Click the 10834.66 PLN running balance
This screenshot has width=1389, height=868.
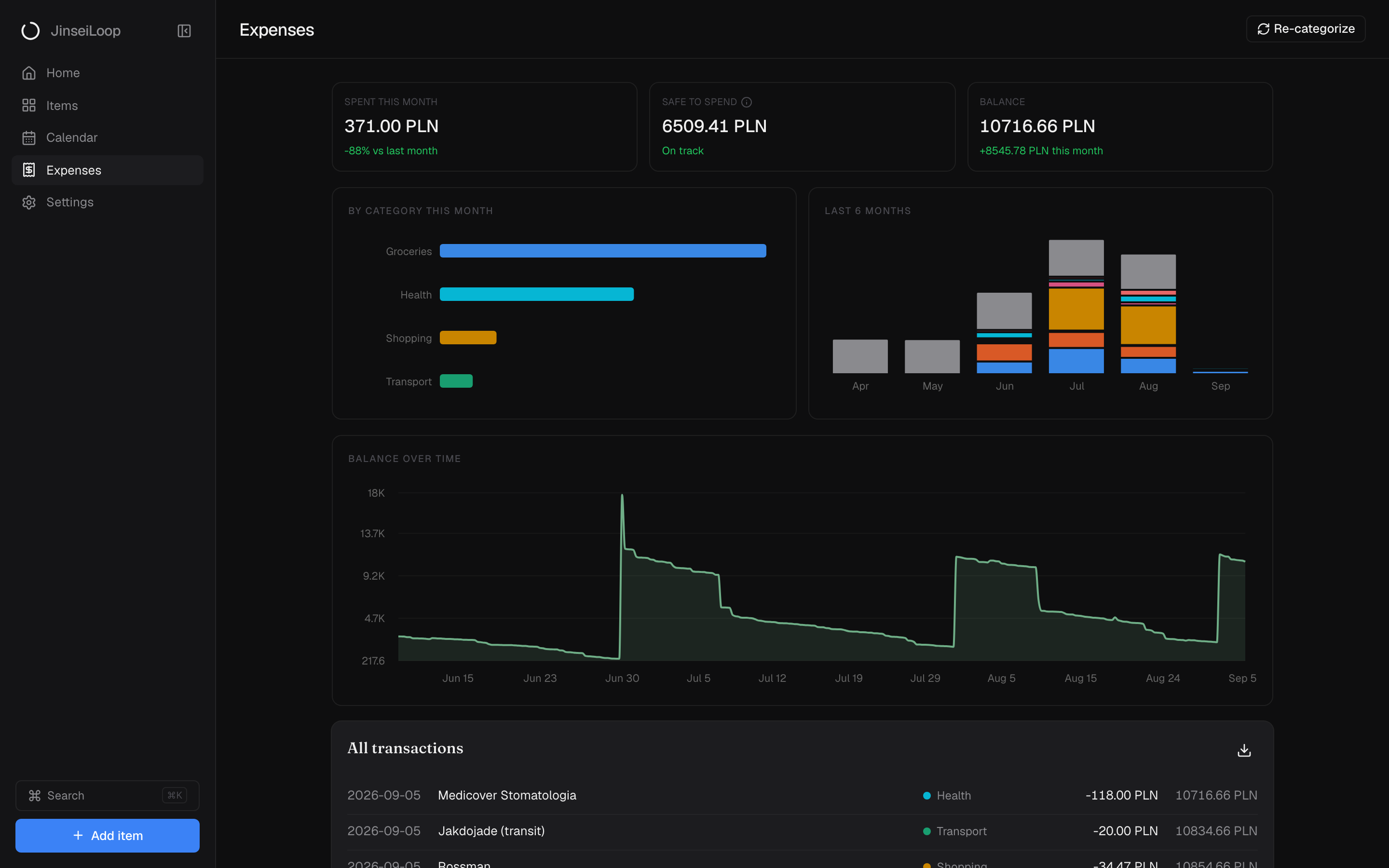pyautogui.click(x=1216, y=831)
